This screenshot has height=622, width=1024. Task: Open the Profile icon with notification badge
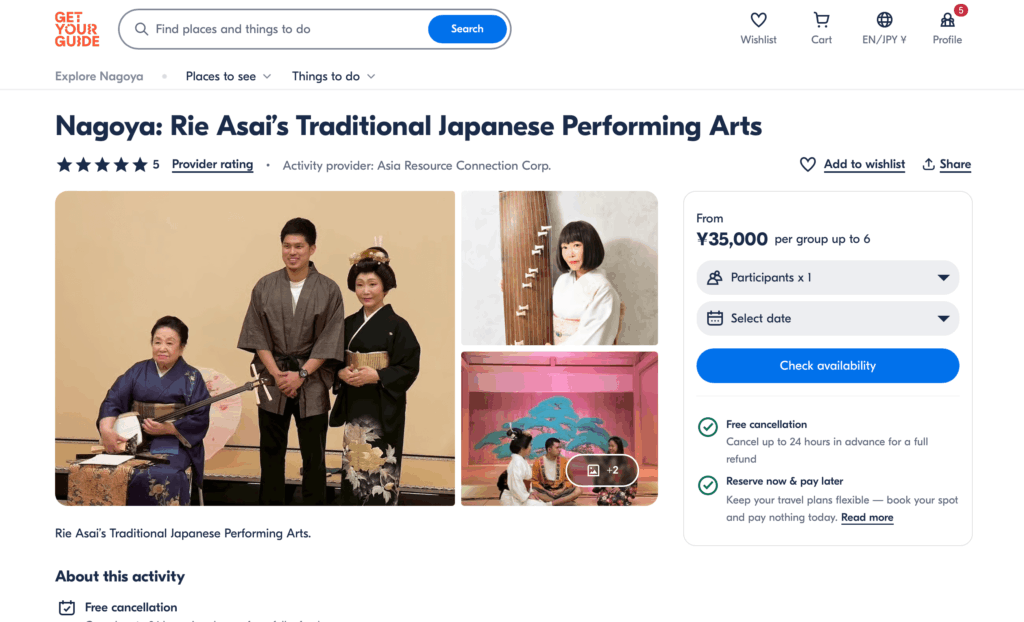pyautogui.click(x=947, y=21)
